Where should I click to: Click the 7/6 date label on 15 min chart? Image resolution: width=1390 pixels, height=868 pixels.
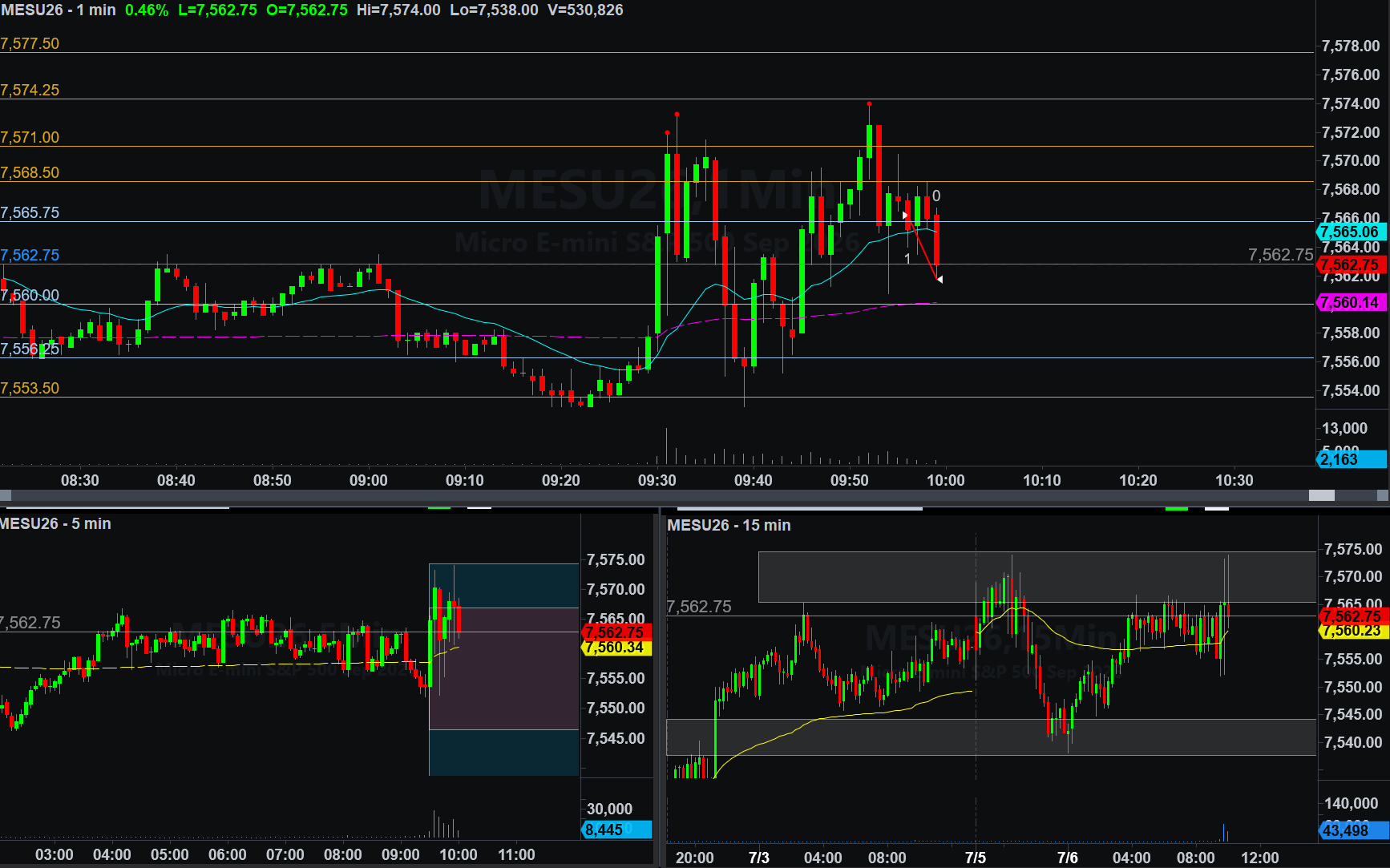pyautogui.click(x=1068, y=858)
